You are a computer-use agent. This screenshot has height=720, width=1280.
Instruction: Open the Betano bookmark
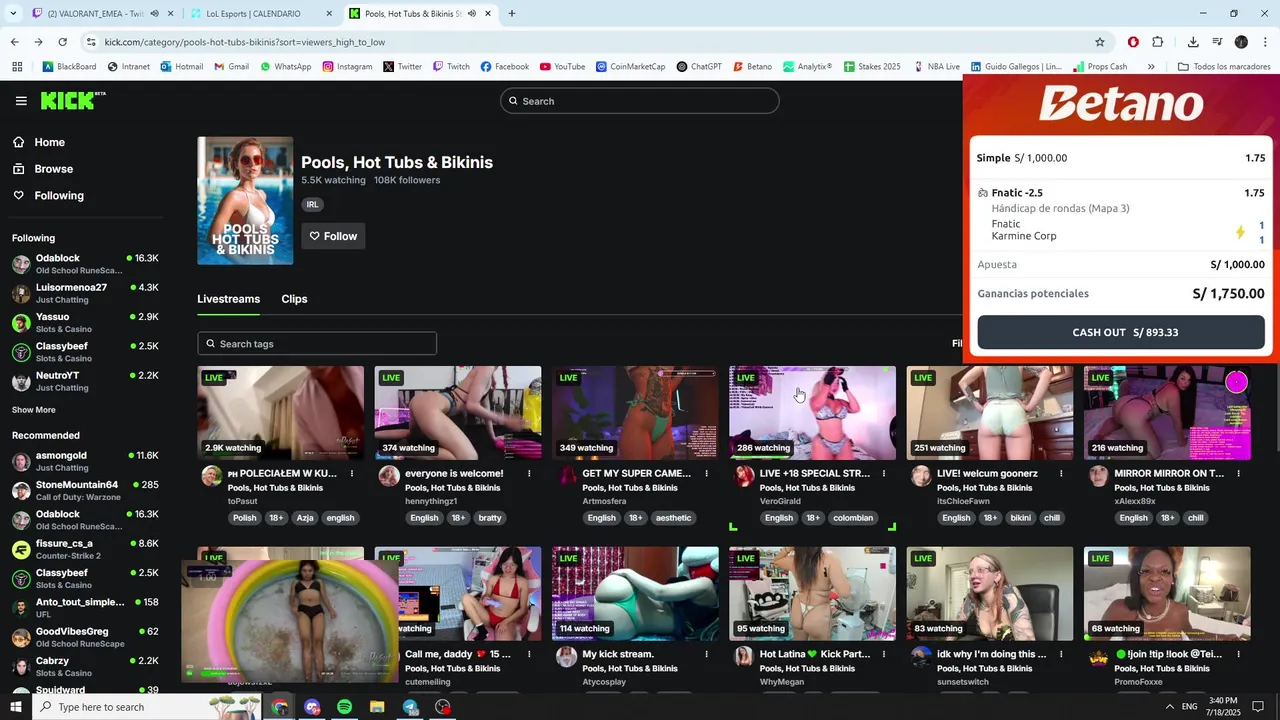[752, 67]
